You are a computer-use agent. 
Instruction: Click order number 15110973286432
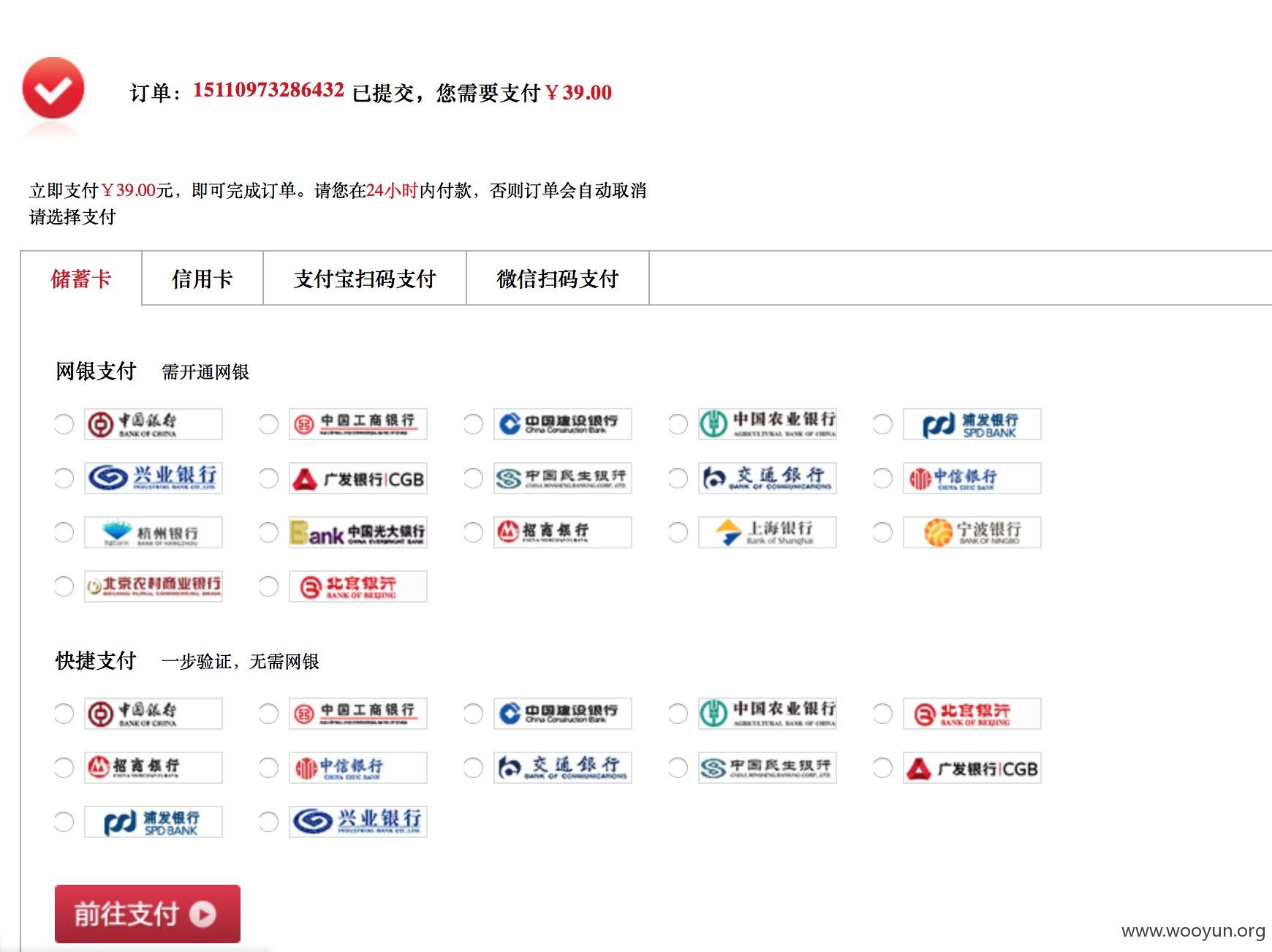[268, 90]
